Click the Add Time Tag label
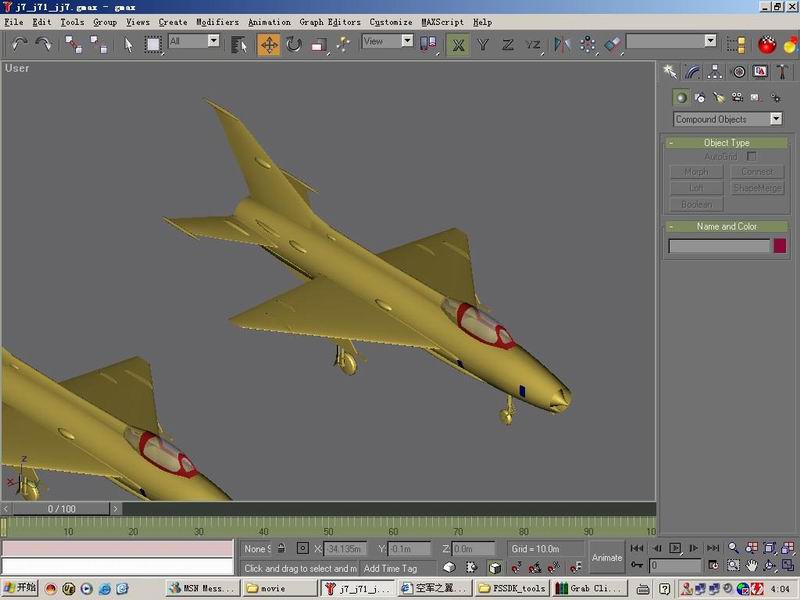This screenshot has width=800, height=600. [390, 568]
